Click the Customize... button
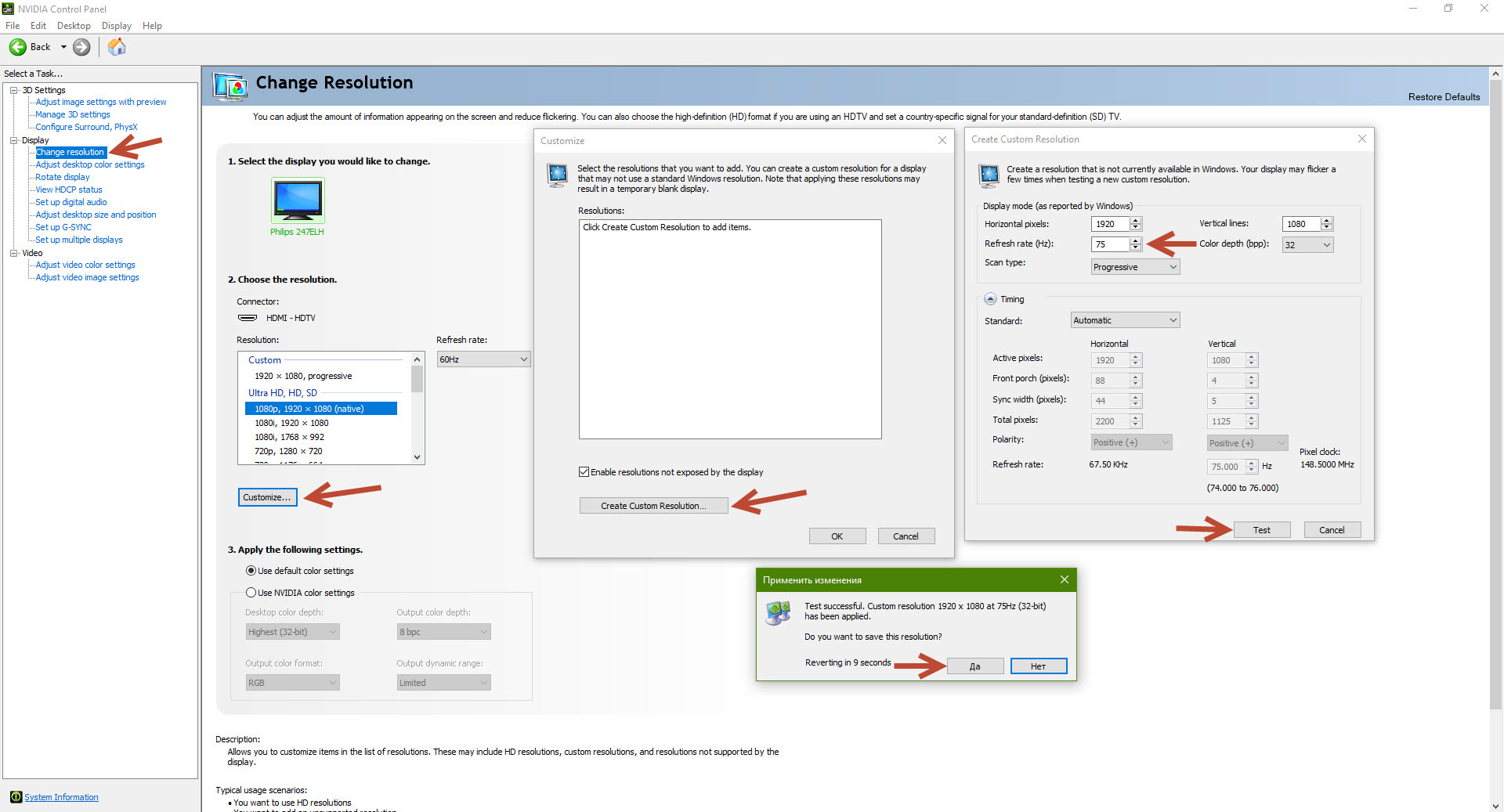Viewport: 1504px width, 812px height. pos(267,497)
